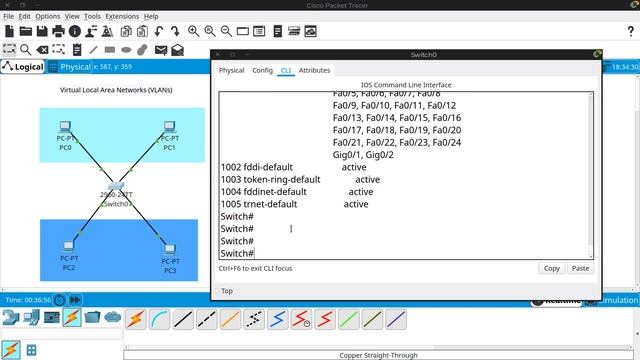Click the Redo arrow icon

tap(175, 31)
